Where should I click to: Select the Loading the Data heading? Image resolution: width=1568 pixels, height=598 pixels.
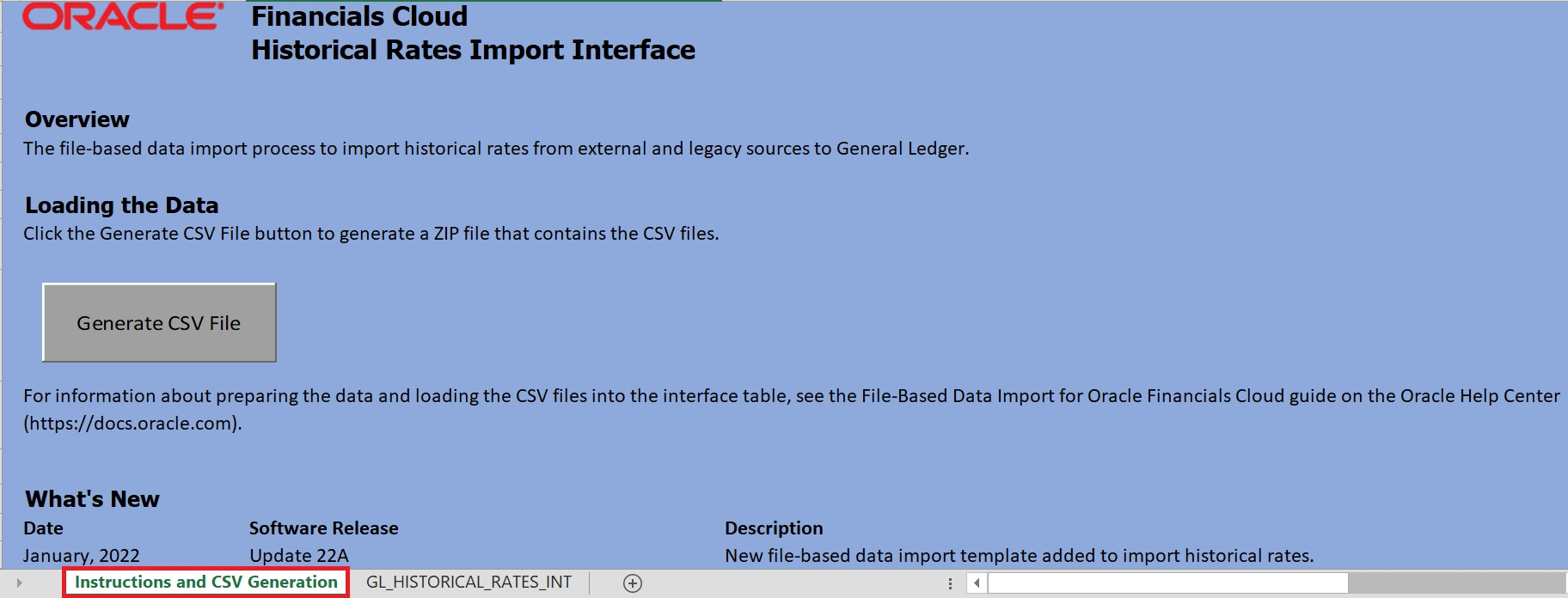121,205
